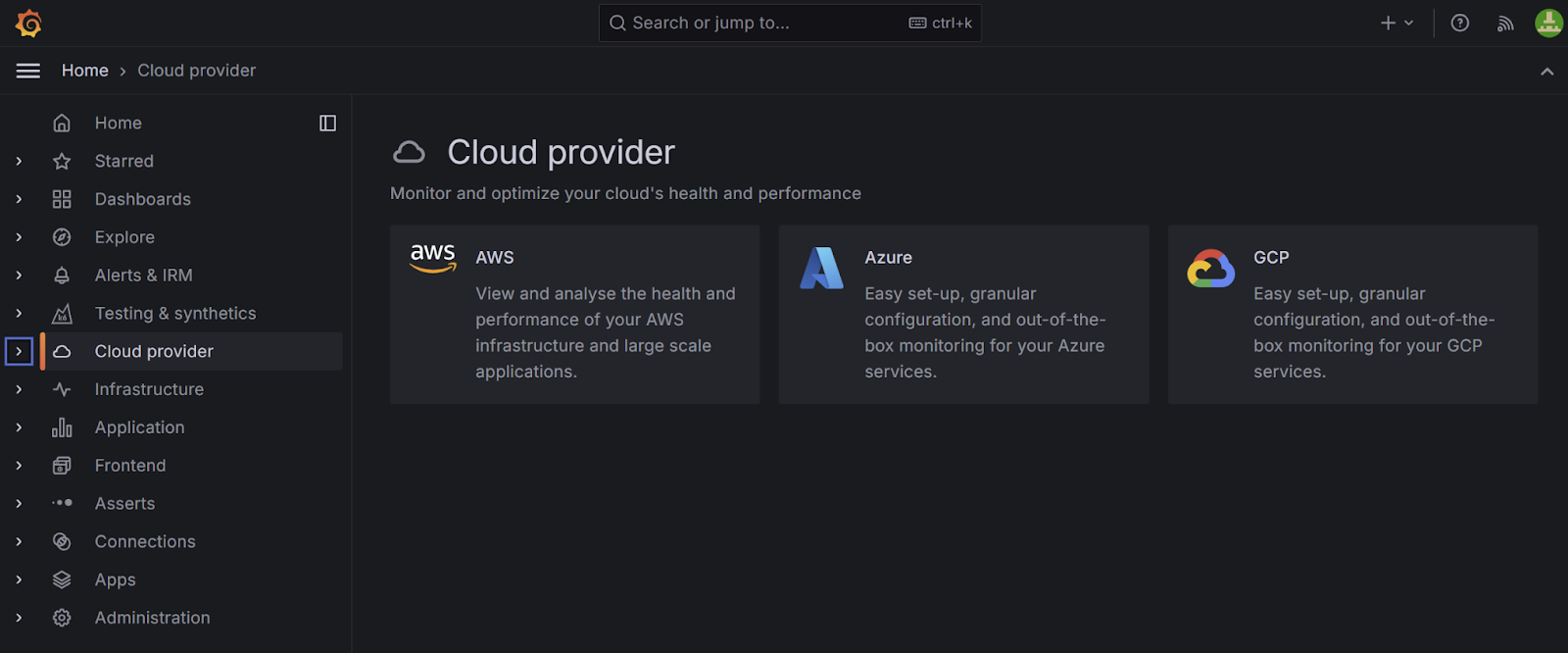Open the plus new dropdown
1568x653 pixels.
coord(1396,23)
